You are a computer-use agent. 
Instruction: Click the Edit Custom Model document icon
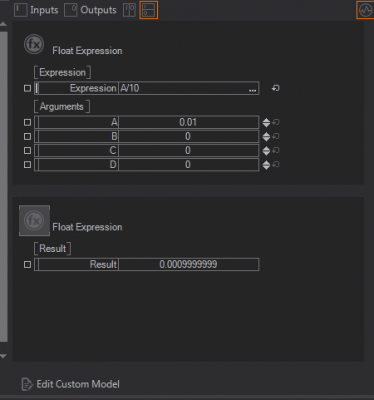[x=27, y=384]
